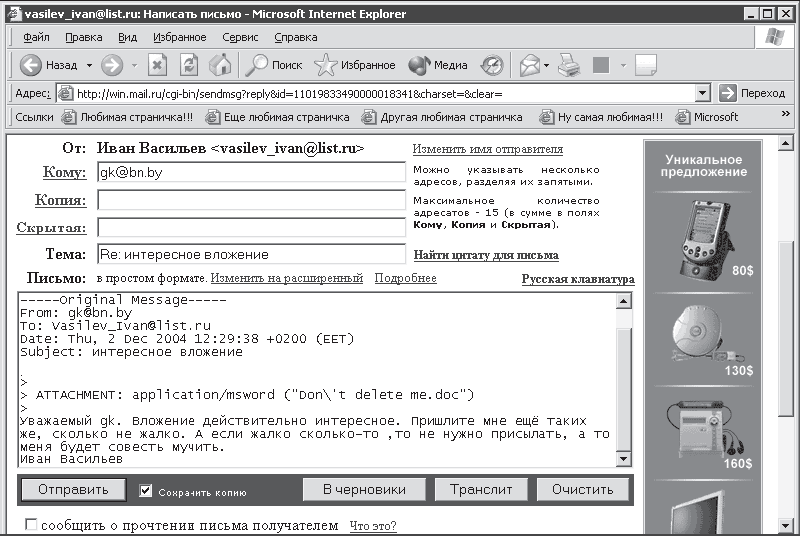This screenshot has height=536, width=800.
Task: Go to Home page icon
Action: pyautogui.click(x=220, y=65)
